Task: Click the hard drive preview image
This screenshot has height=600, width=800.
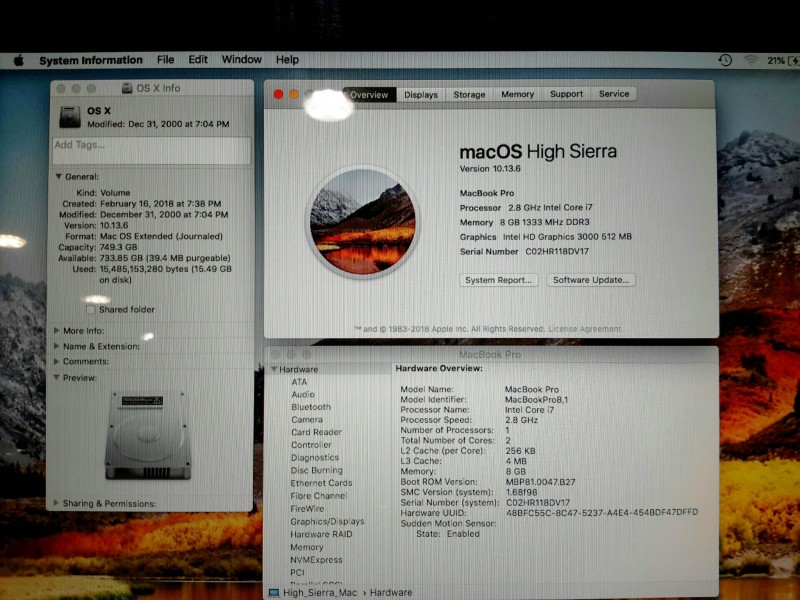Action: (x=148, y=435)
